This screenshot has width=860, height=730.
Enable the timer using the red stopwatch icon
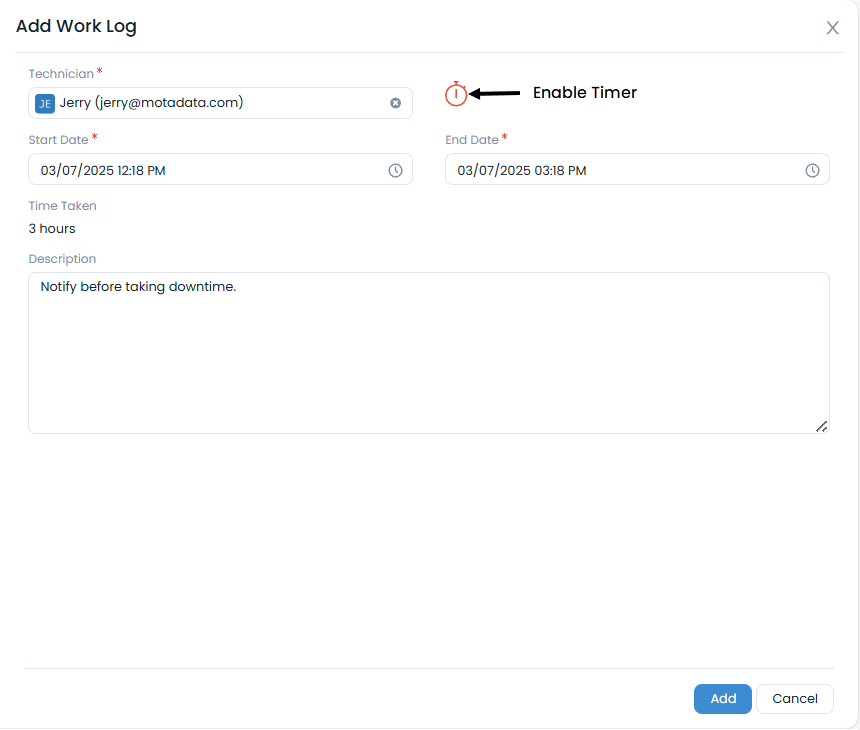pos(456,94)
